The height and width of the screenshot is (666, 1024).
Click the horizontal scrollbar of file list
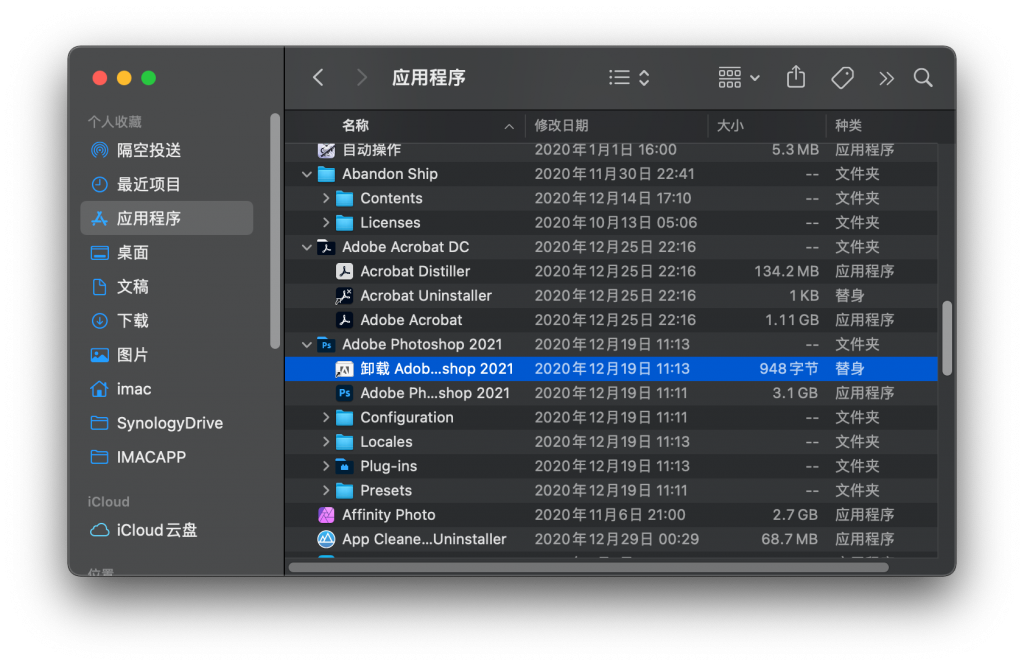coord(588,567)
